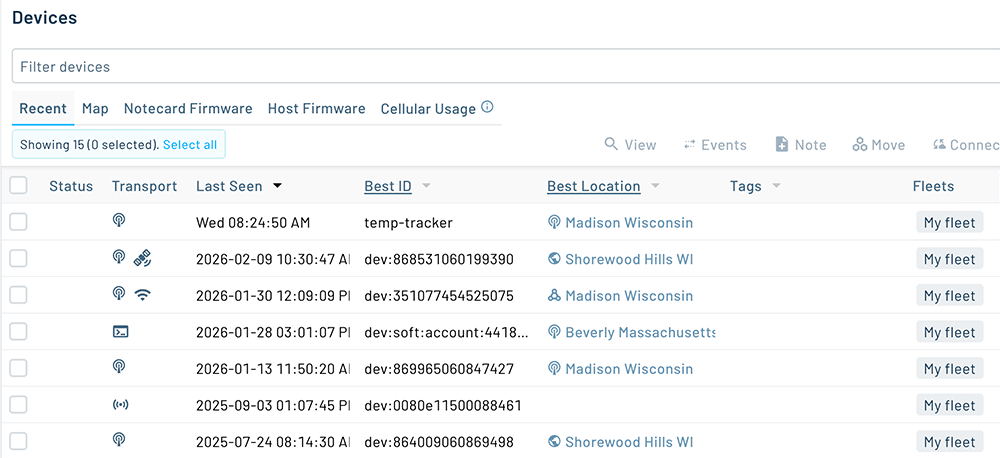1000x458 pixels.
Task: Check the dev:869965060847427 row checkbox
Action: 18,368
